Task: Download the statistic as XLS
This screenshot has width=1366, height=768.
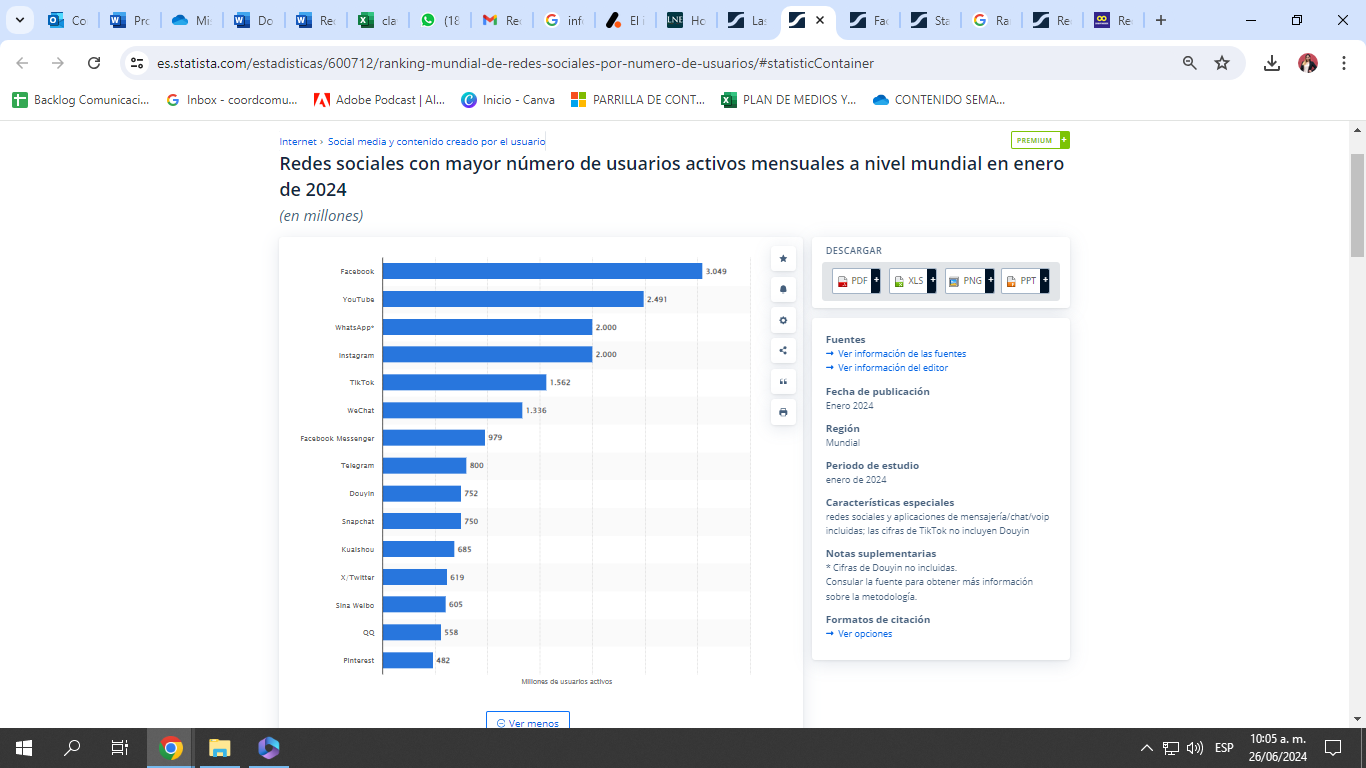Action: (x=913, y=281)
